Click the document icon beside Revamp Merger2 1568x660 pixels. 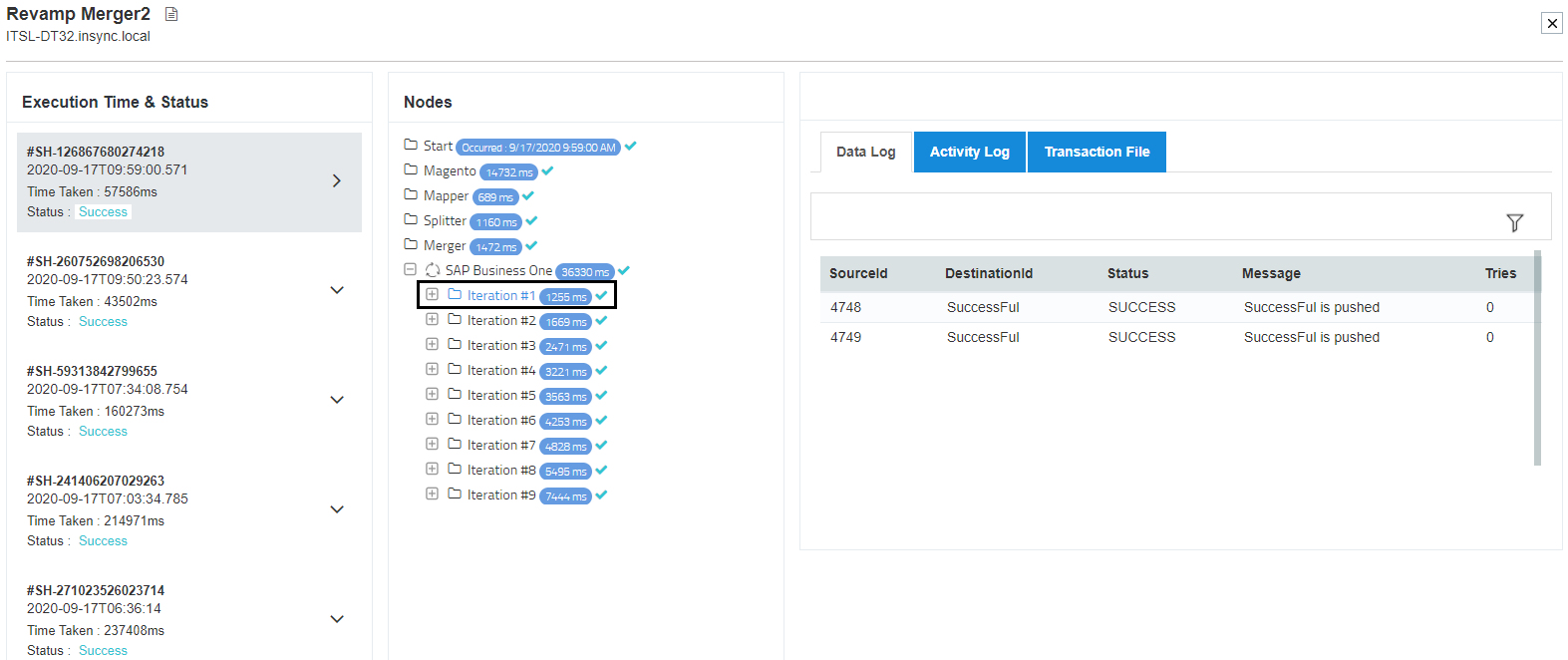point(171,14)
